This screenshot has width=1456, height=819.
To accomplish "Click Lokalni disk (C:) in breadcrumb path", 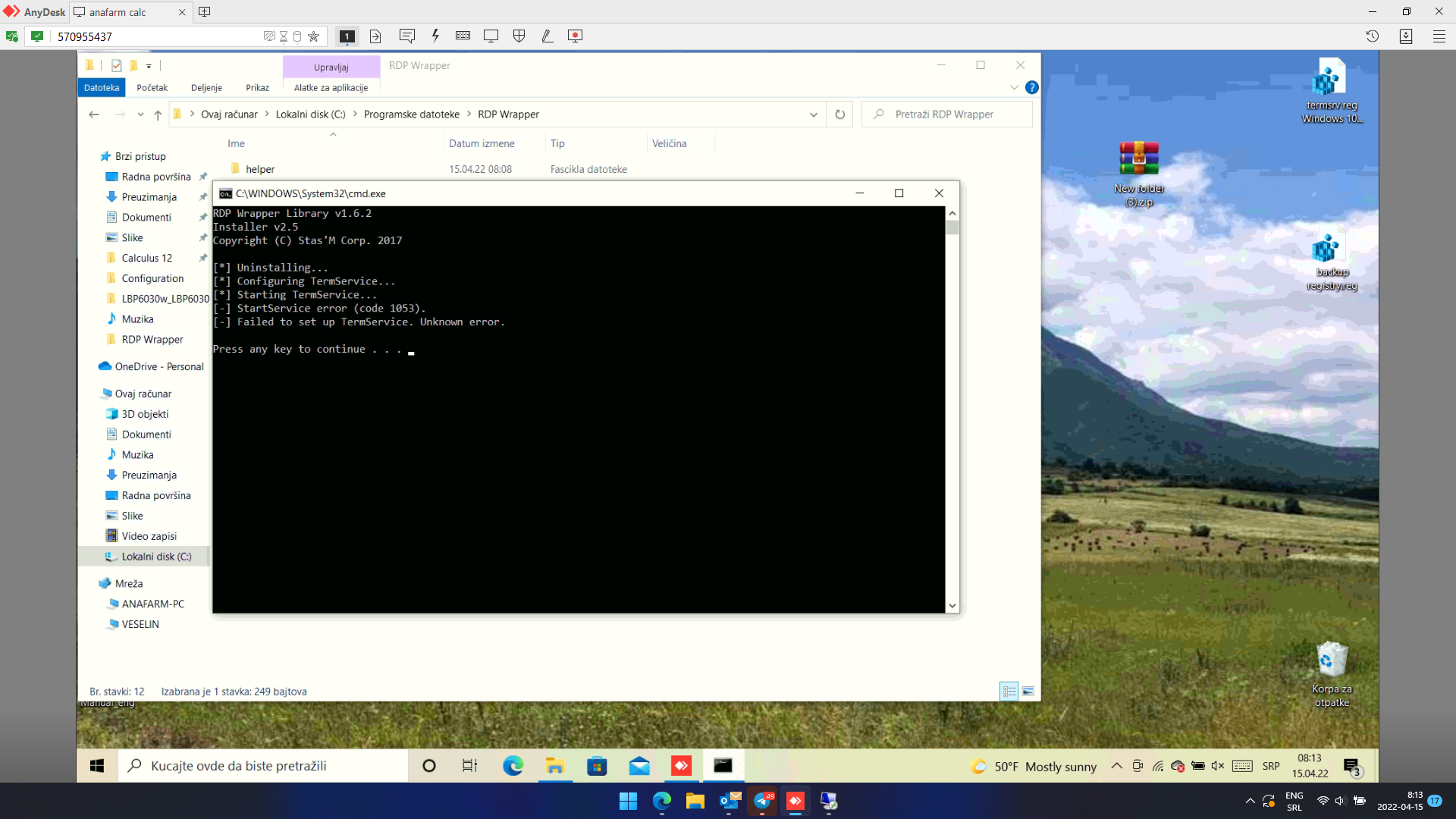I will point(310,115).
